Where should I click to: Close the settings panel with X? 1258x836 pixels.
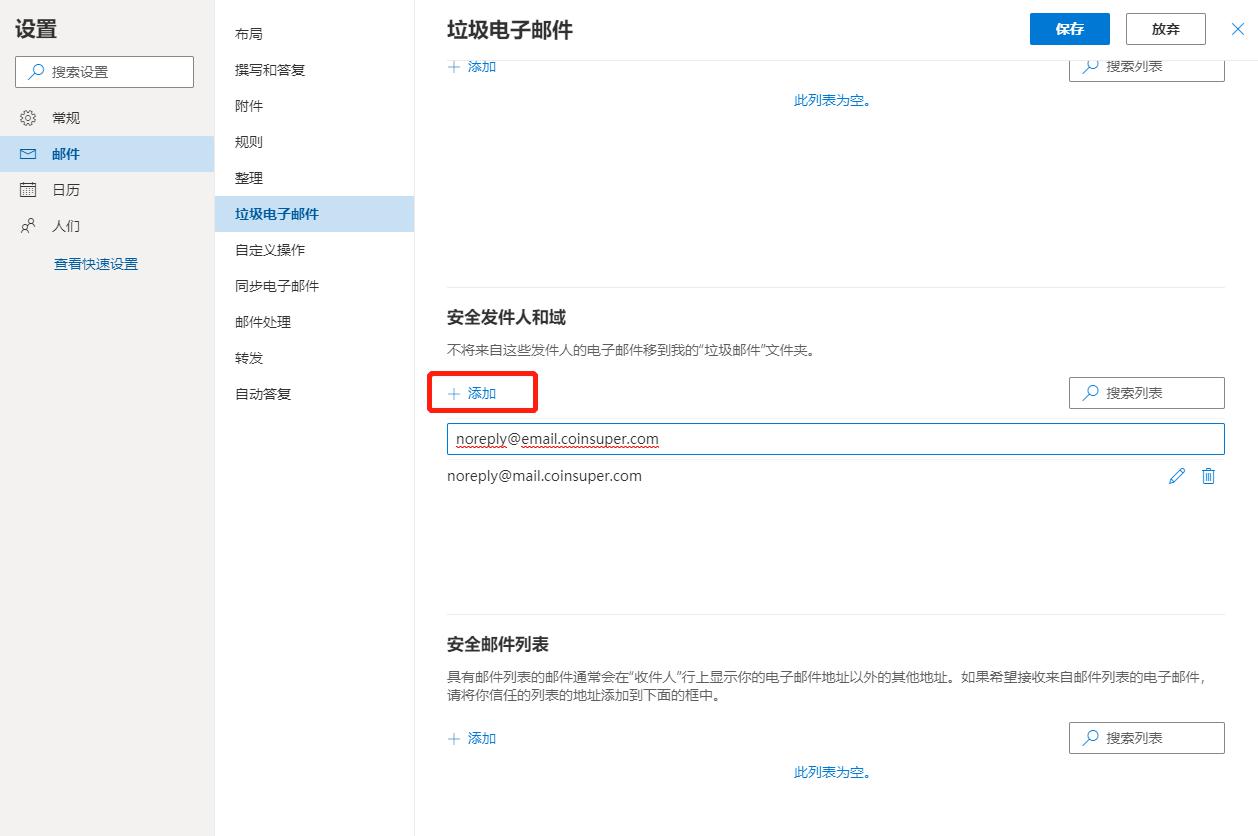click(1238, 29)
